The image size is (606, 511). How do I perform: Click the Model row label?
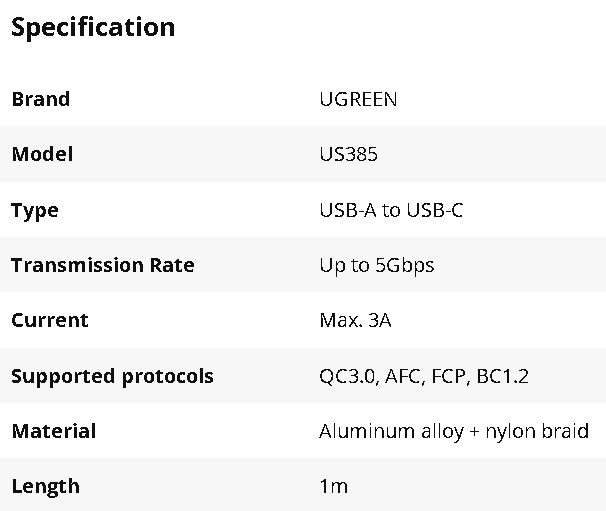(x=42, y=155)
